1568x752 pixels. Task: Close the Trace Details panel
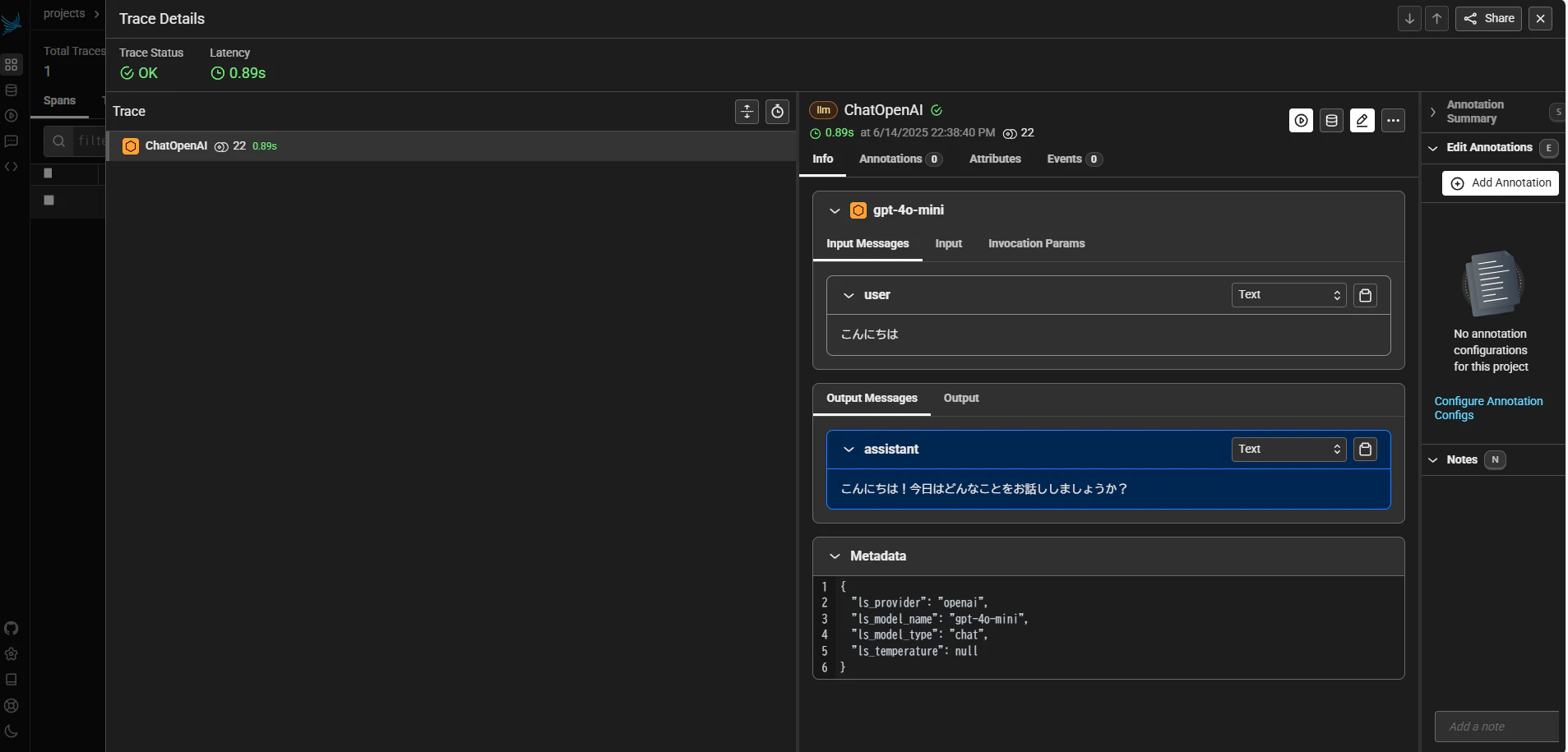1541,19
